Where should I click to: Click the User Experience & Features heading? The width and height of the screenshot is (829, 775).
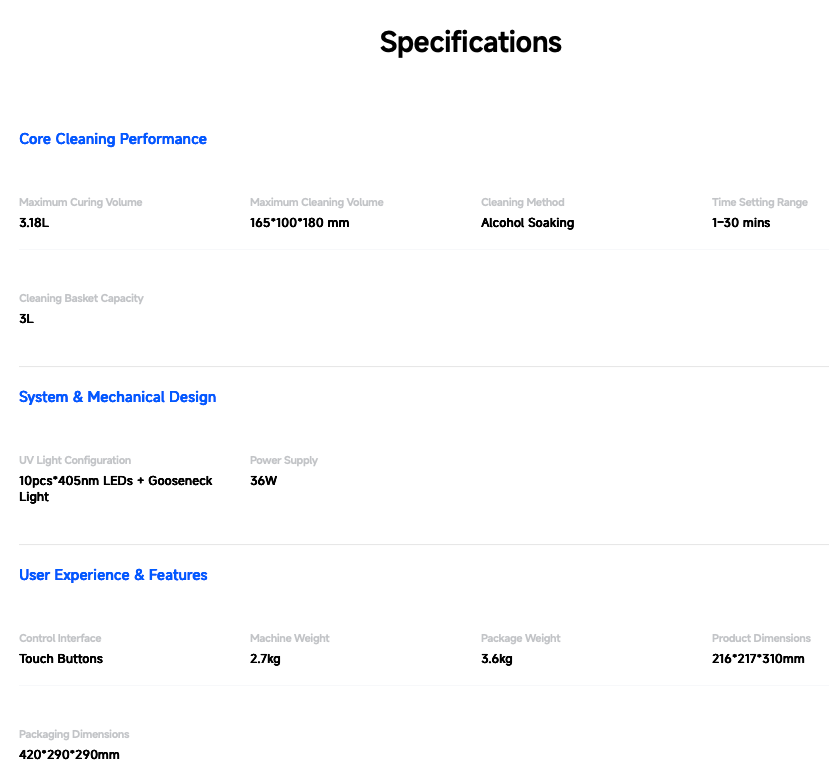(x=113, y=575)
